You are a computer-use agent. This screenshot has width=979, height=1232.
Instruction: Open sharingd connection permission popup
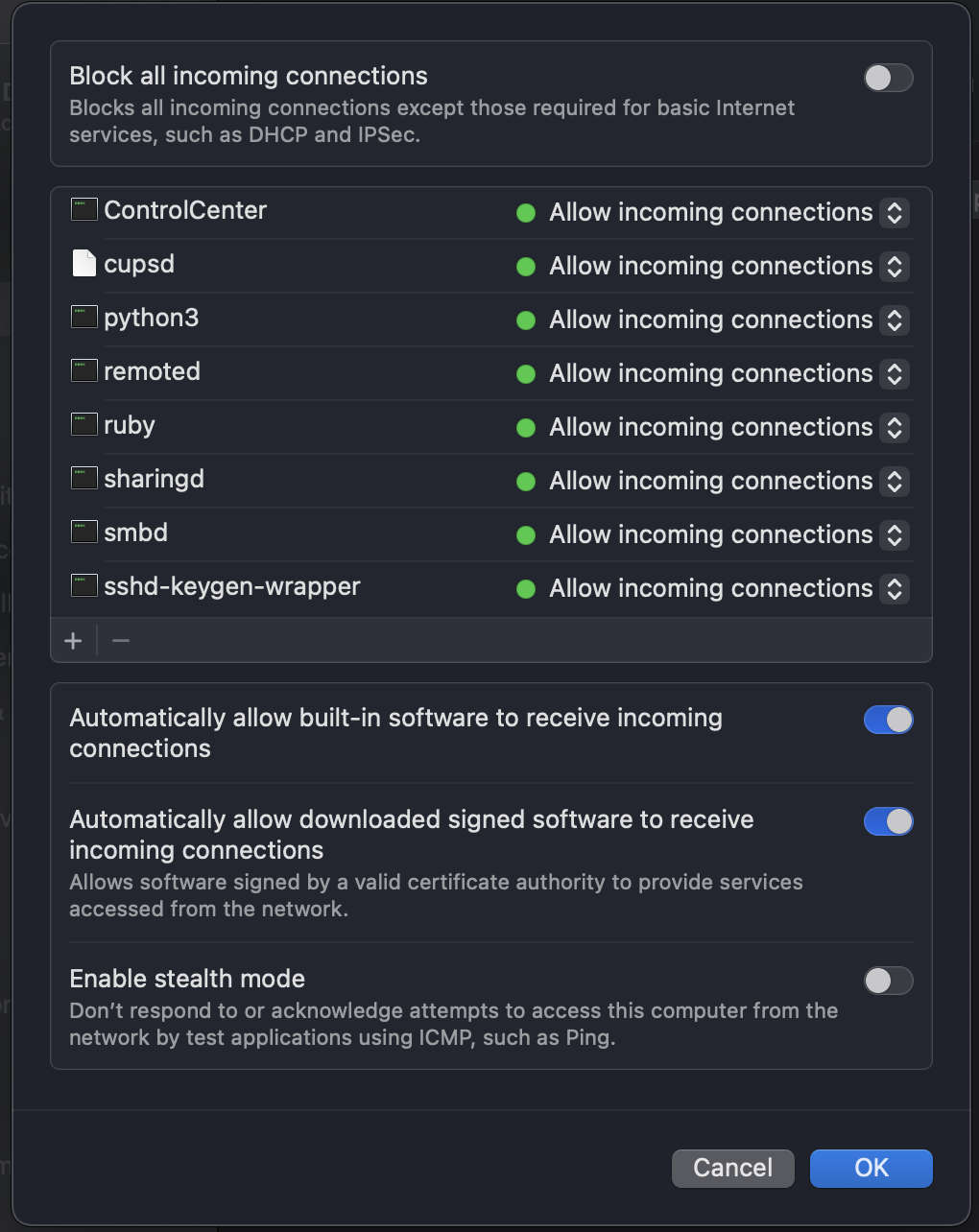[x=894, y=482]
